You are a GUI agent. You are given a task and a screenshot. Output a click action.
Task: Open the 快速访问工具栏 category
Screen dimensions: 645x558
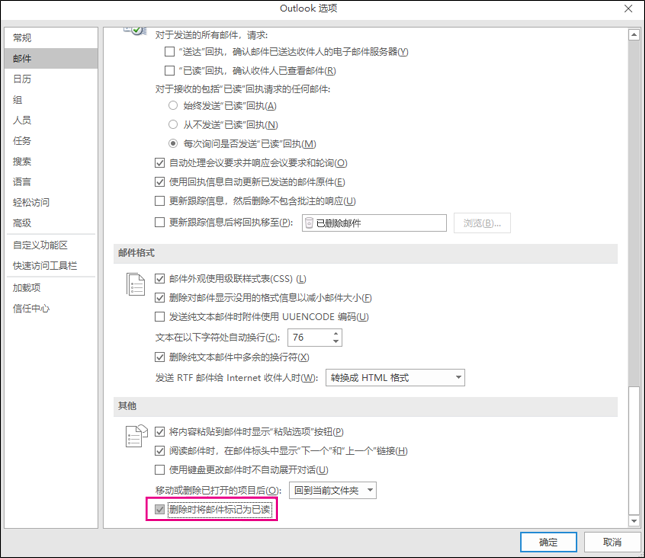pyautogui.click(x=51, y=266)
